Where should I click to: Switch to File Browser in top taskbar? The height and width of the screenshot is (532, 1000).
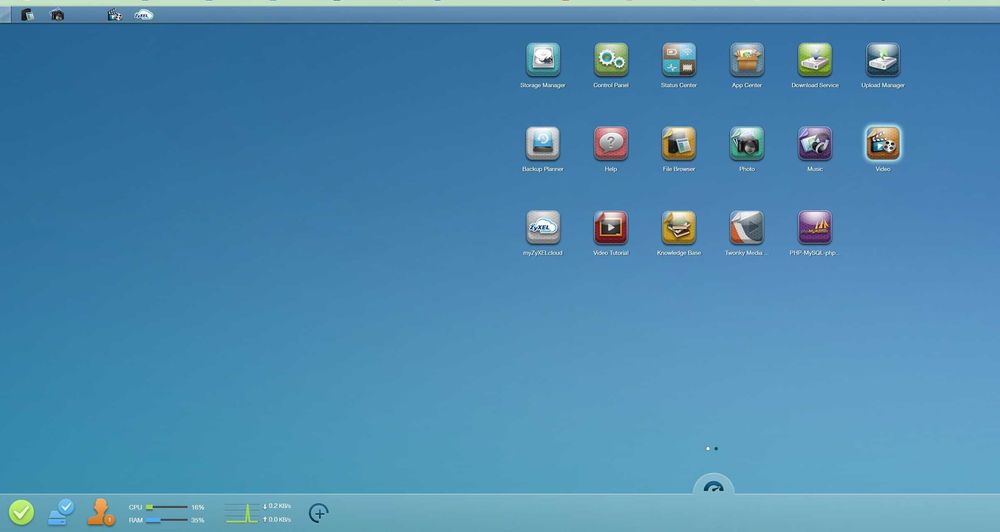point(27,15)
